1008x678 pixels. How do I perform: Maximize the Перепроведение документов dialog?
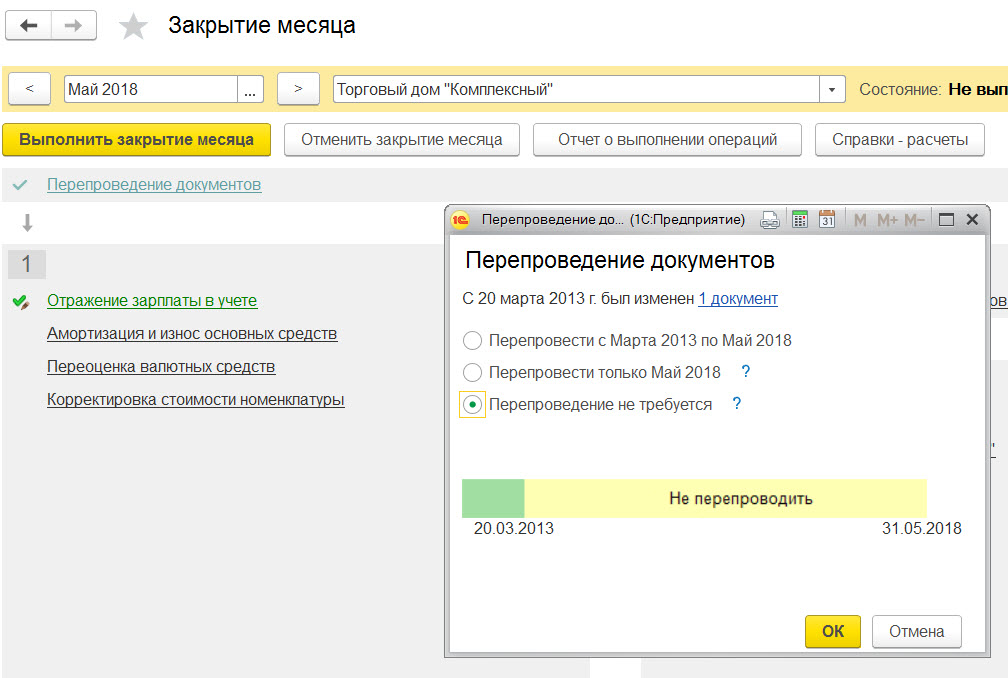(946, 220)
